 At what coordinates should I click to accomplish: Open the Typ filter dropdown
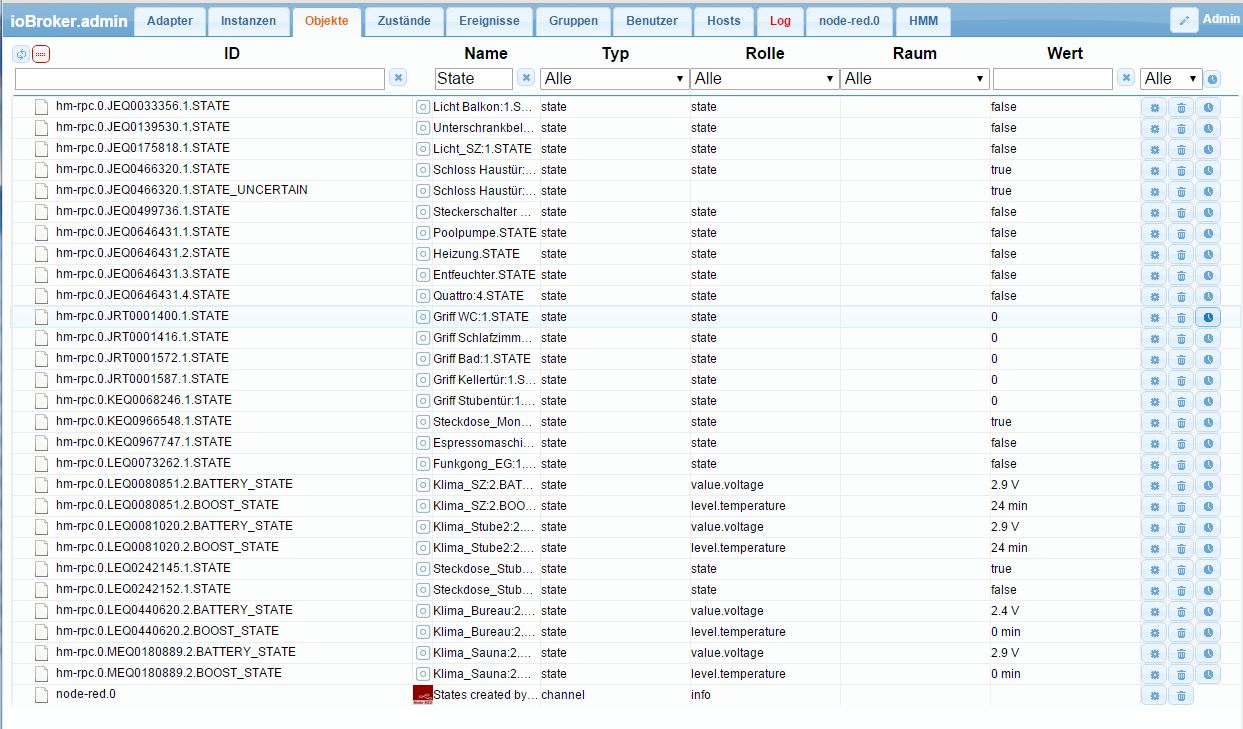[615, 78]
